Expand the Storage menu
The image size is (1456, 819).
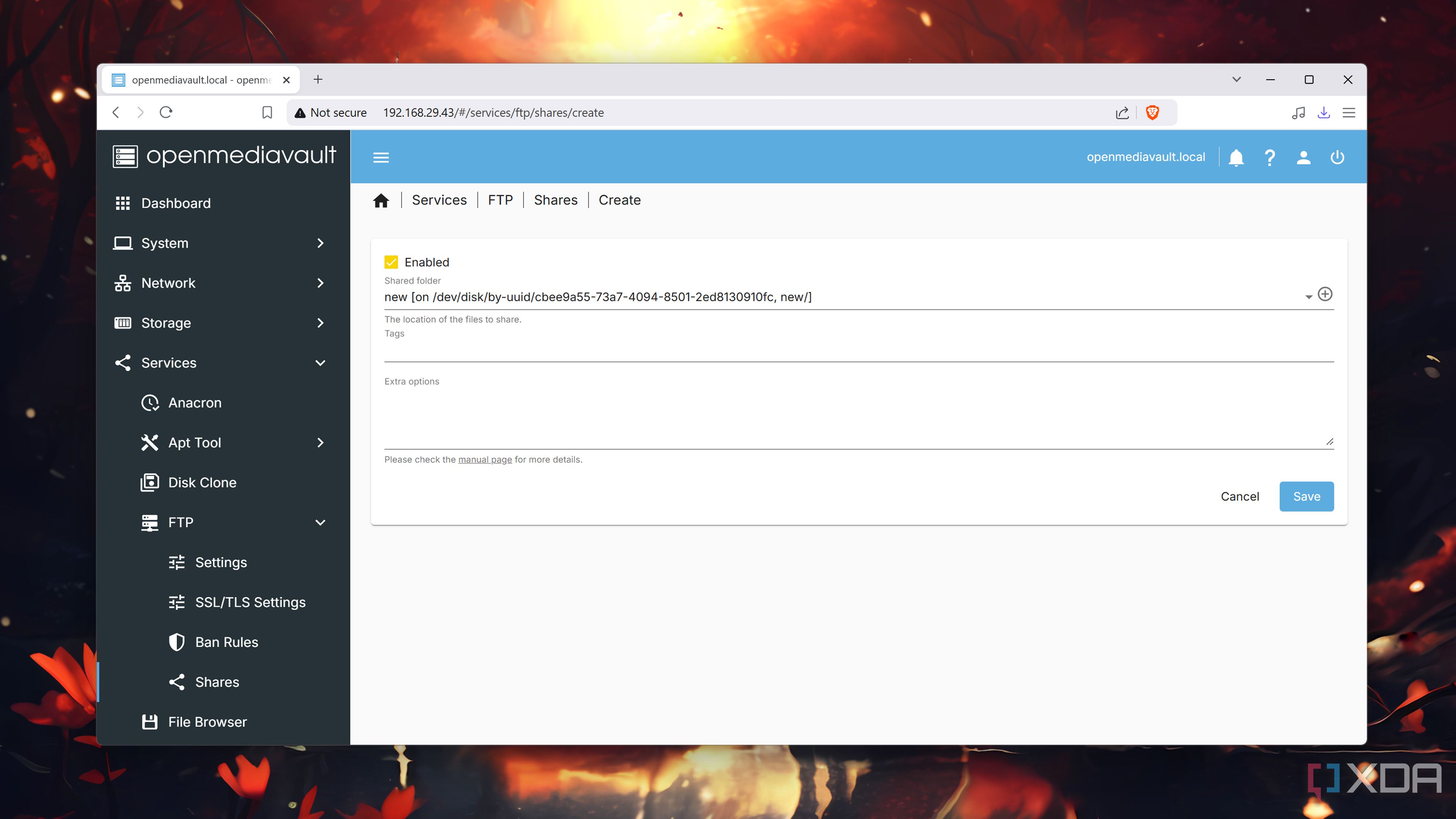(223, 323)
